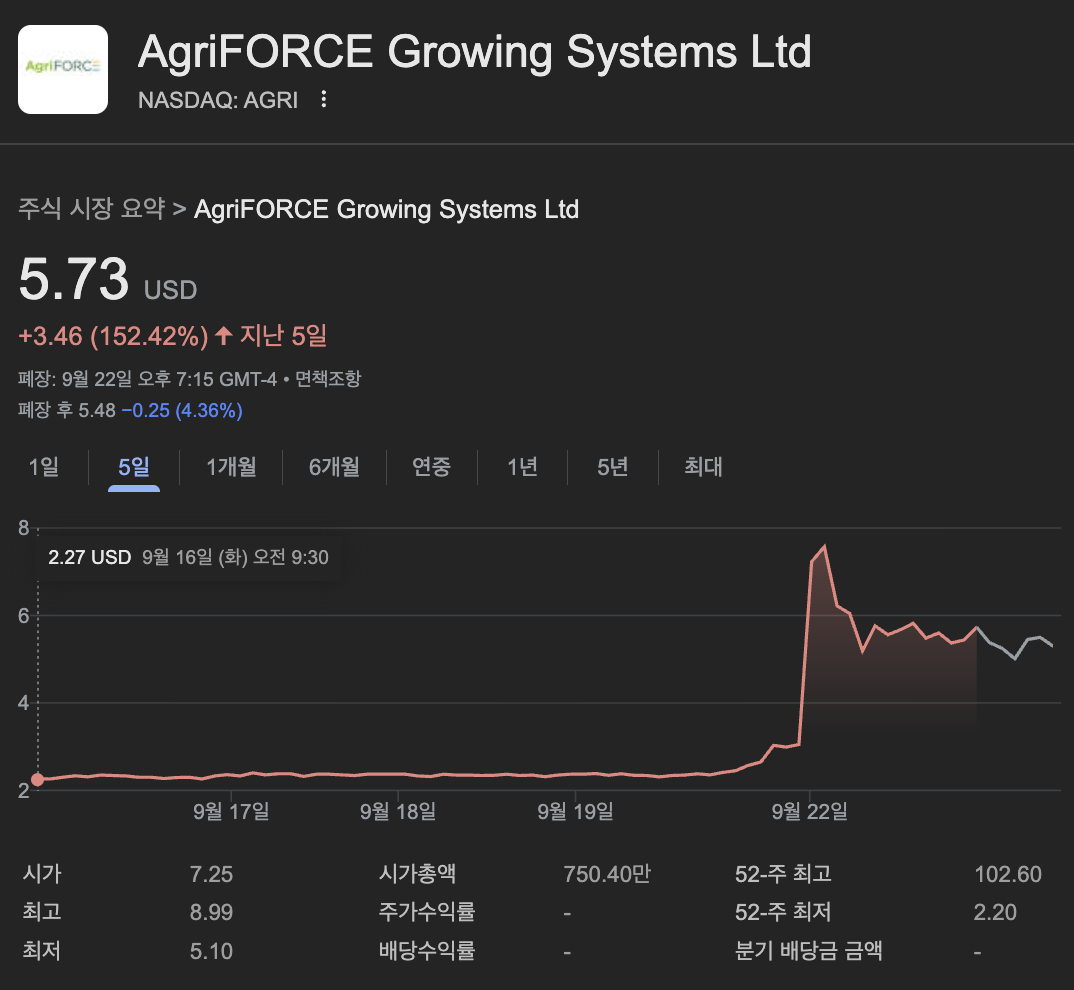Screen dimensions: 1074x990
Task: Click the upward arrow next to 지난 5일
Action: [x=224, y=336]
